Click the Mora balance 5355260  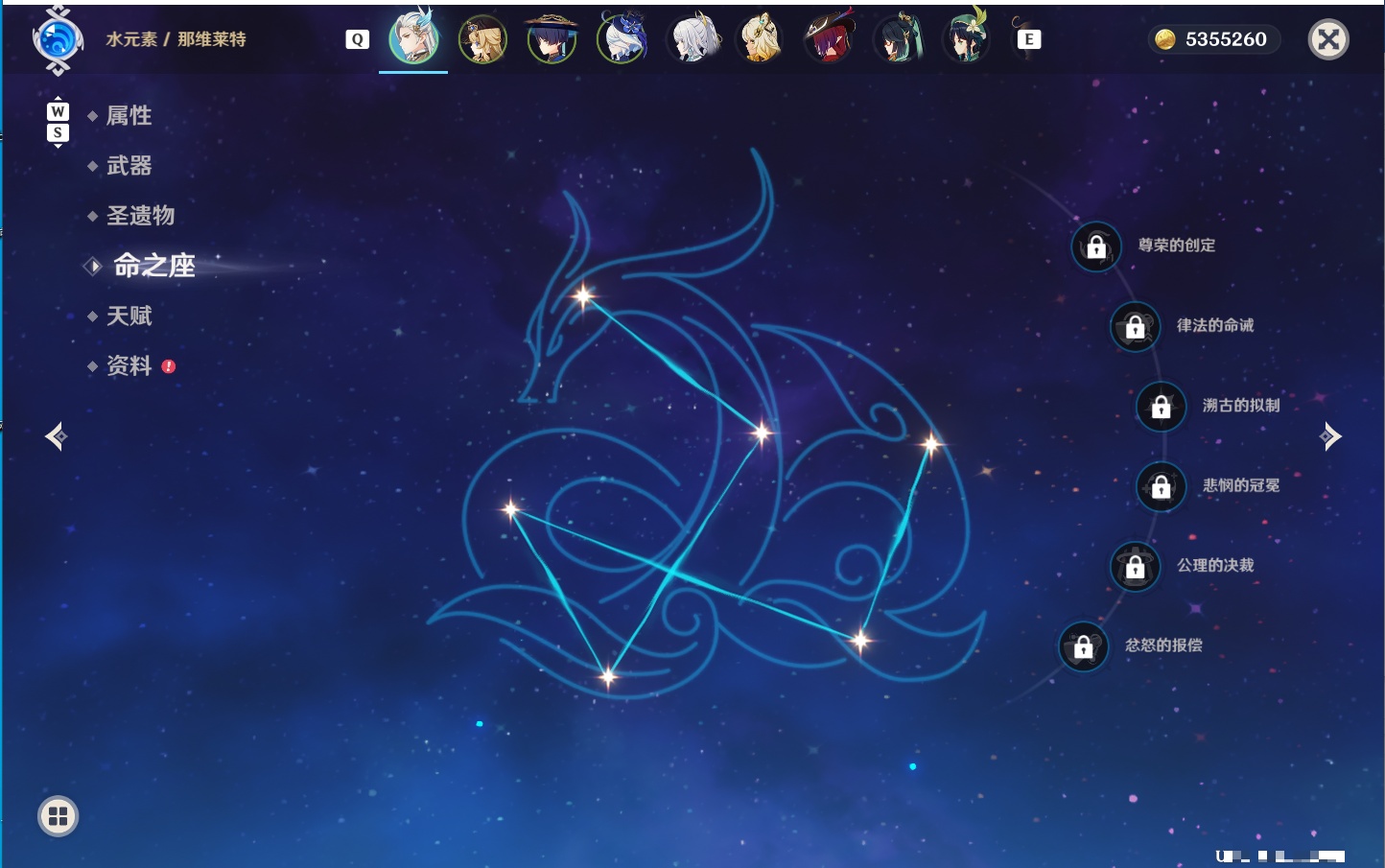(1226, 39)
